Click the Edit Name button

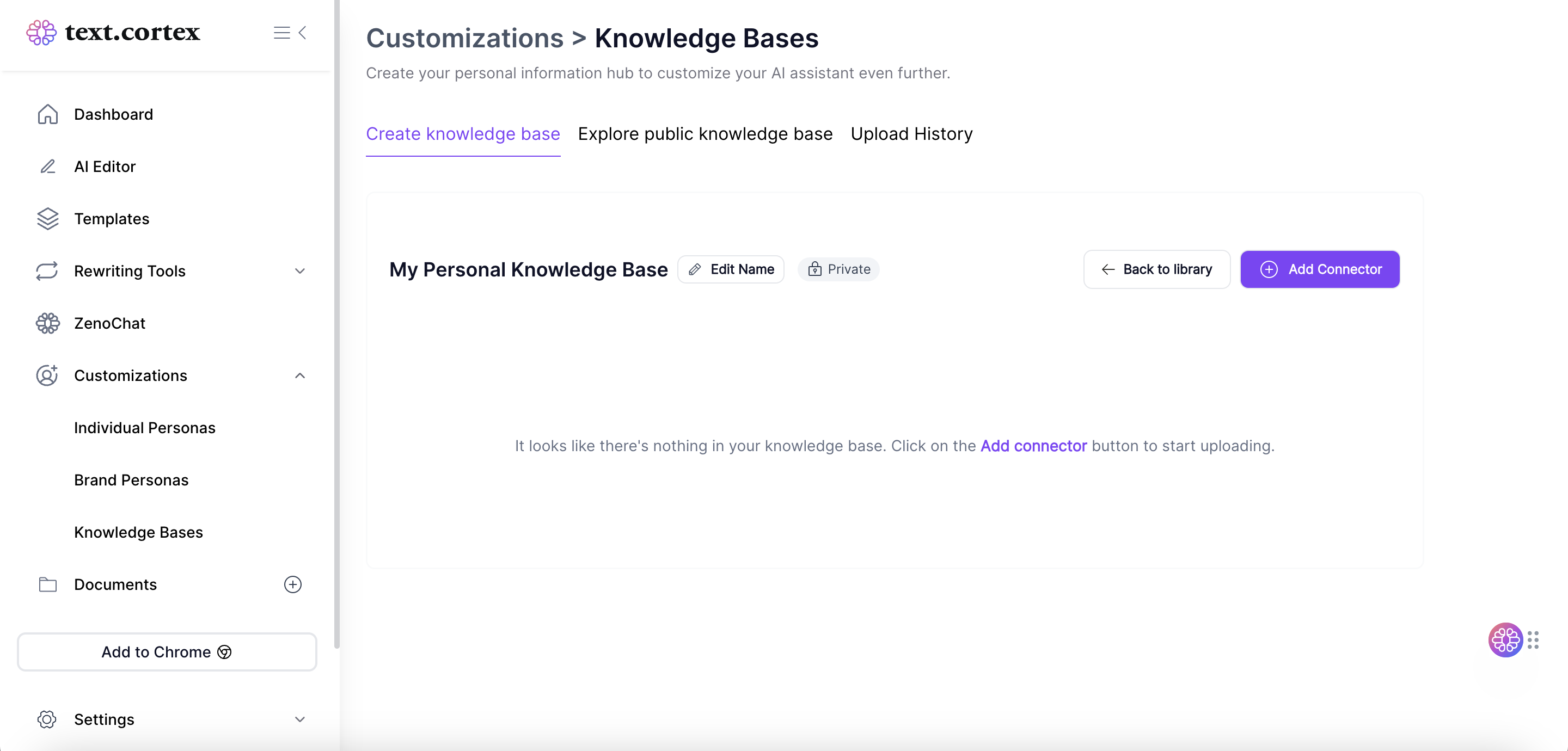[731, 269]
